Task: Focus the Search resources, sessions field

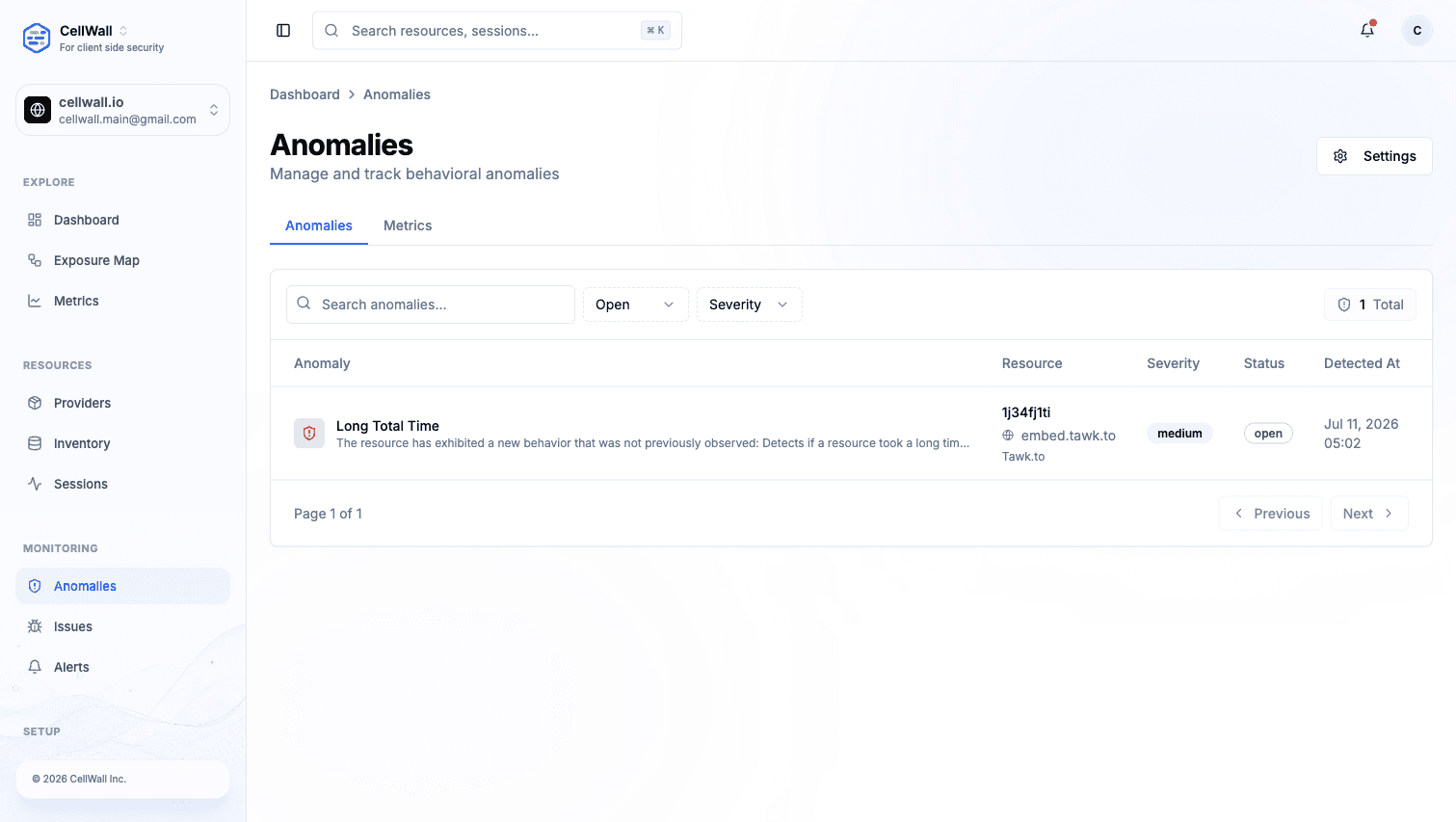Action: click(497, 31)
